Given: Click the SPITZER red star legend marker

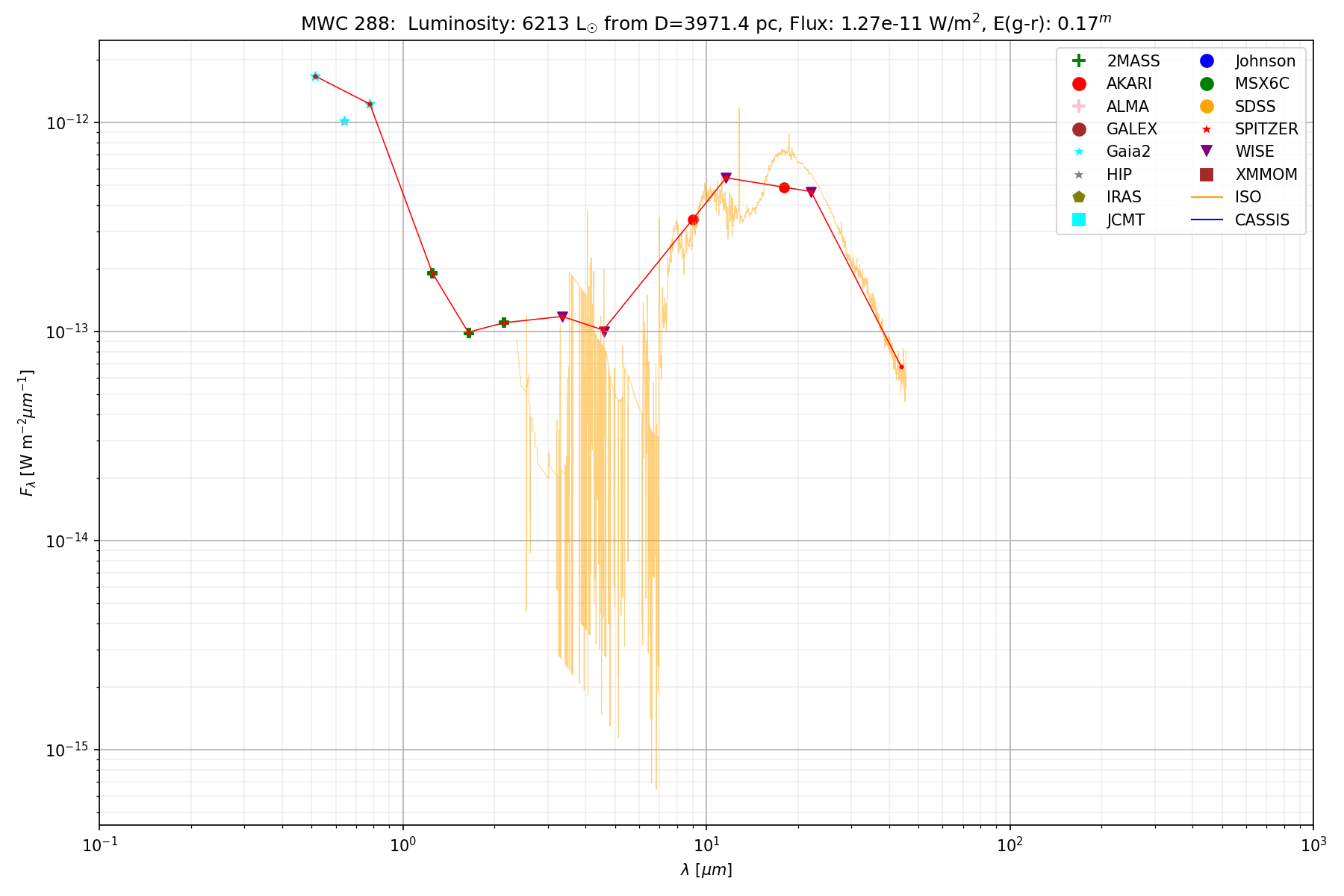Looking at the screenshot, I should point(1207,129).
